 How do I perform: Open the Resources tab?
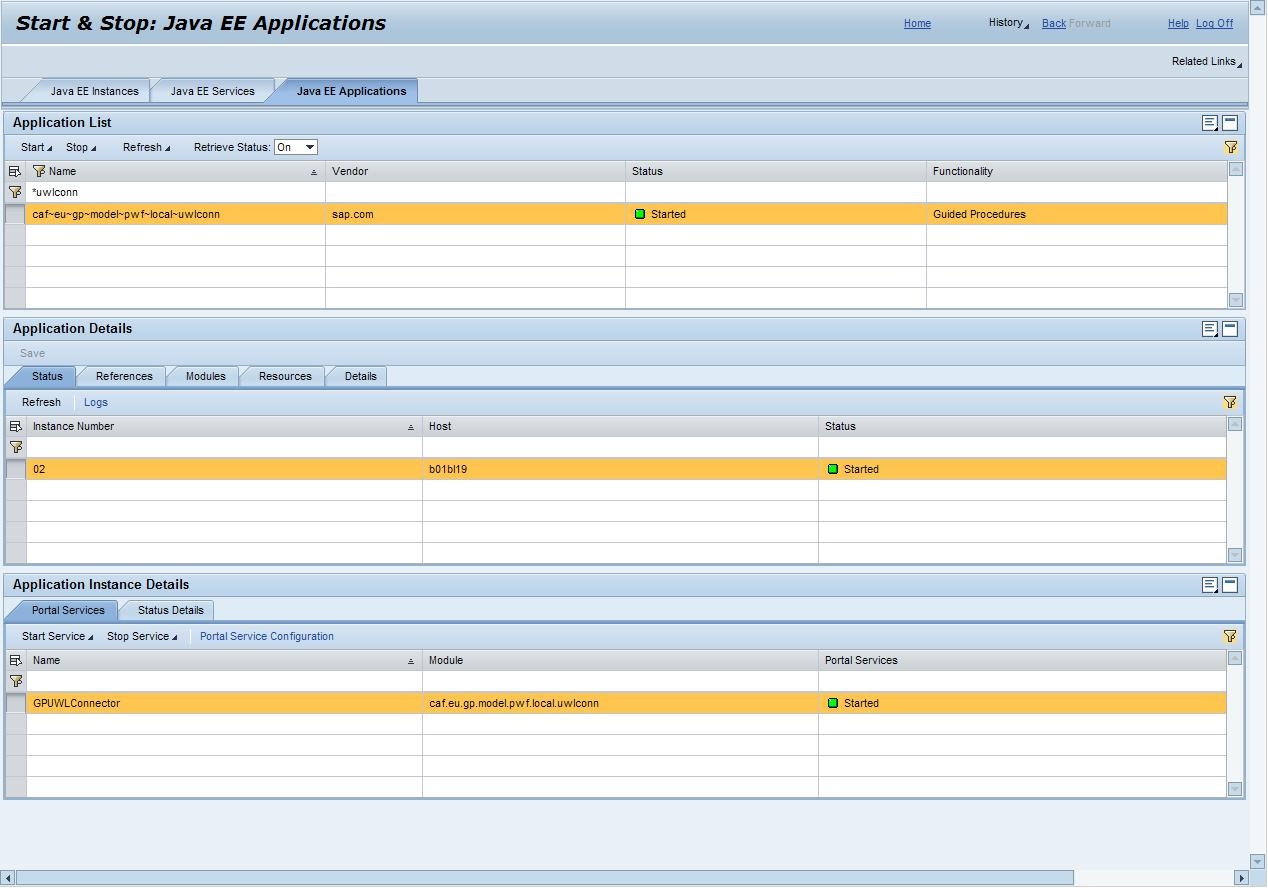tap(285, 376)
